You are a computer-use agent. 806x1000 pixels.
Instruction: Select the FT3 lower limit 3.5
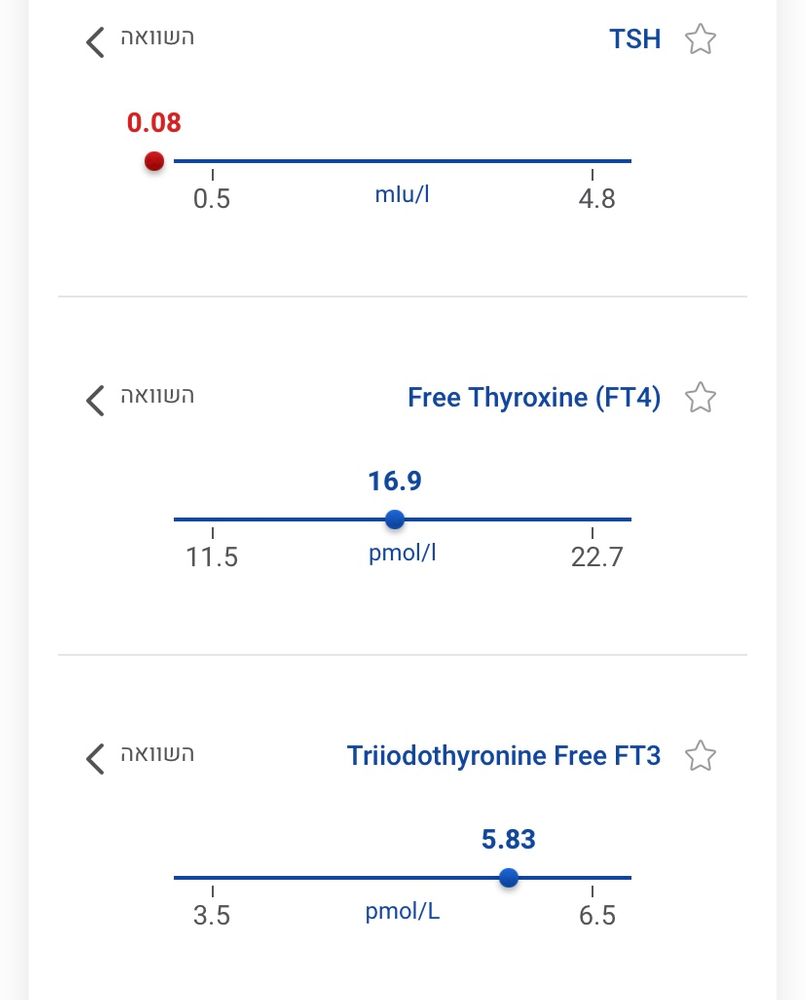tap(212, 915)
